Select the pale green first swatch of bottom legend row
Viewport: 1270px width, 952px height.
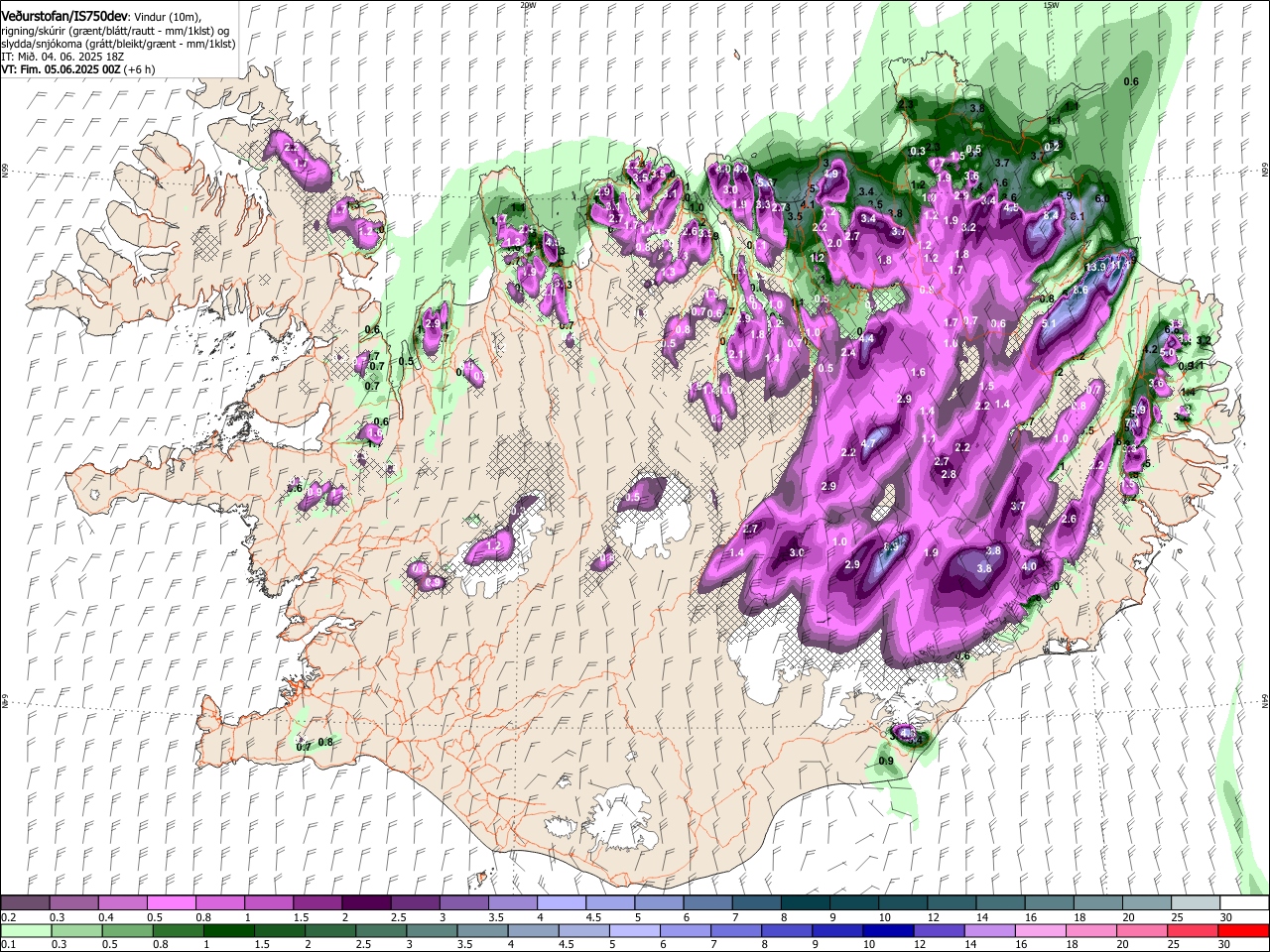point(25,930)
